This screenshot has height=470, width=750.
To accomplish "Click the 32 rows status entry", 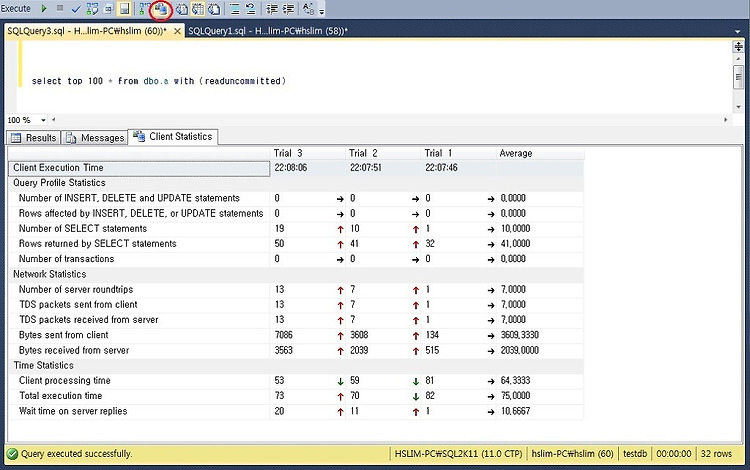I will (716, 454).
